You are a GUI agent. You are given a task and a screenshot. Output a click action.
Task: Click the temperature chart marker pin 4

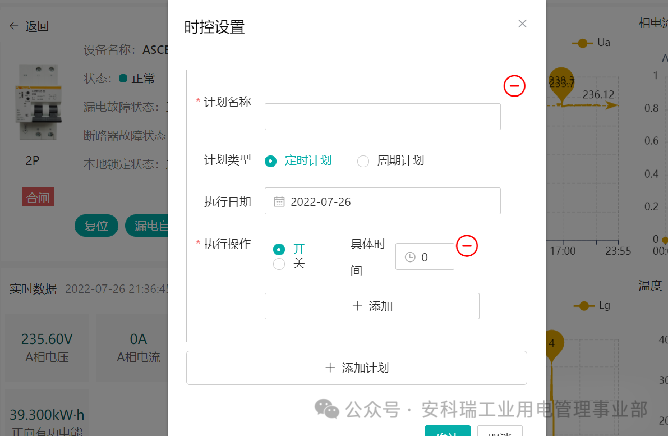[552, 346]
